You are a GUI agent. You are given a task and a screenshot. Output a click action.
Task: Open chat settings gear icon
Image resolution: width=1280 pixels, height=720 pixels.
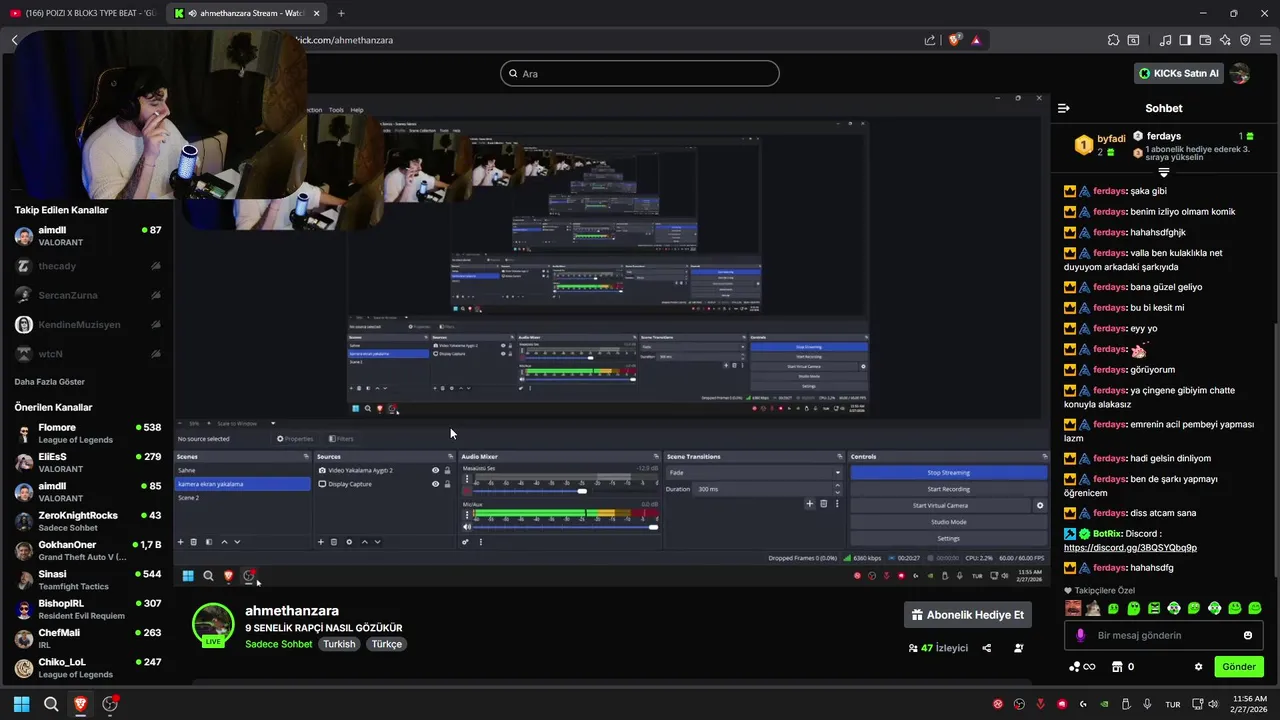coord(1198,667)
